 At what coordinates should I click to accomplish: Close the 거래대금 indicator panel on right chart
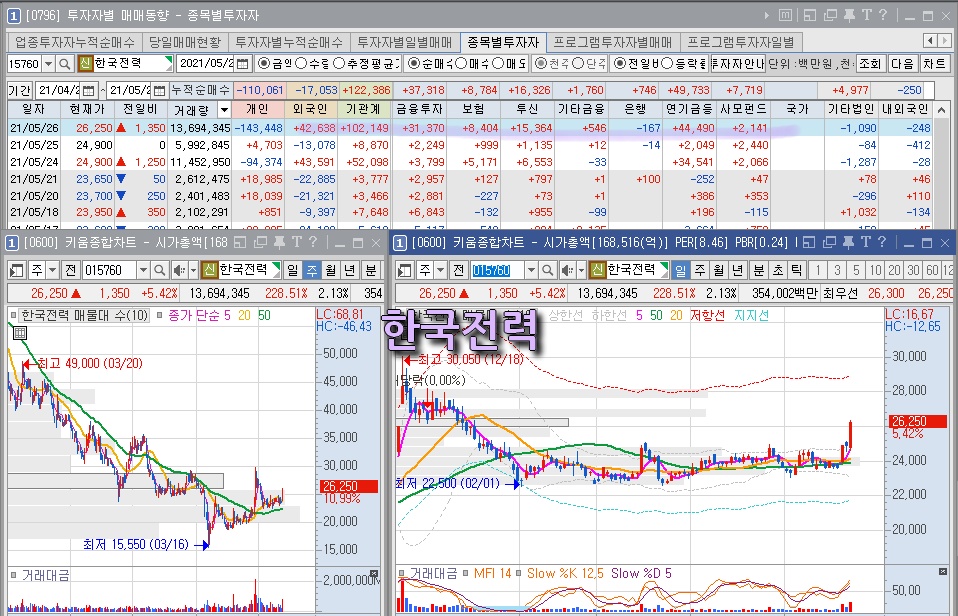(x=942, y=571)
